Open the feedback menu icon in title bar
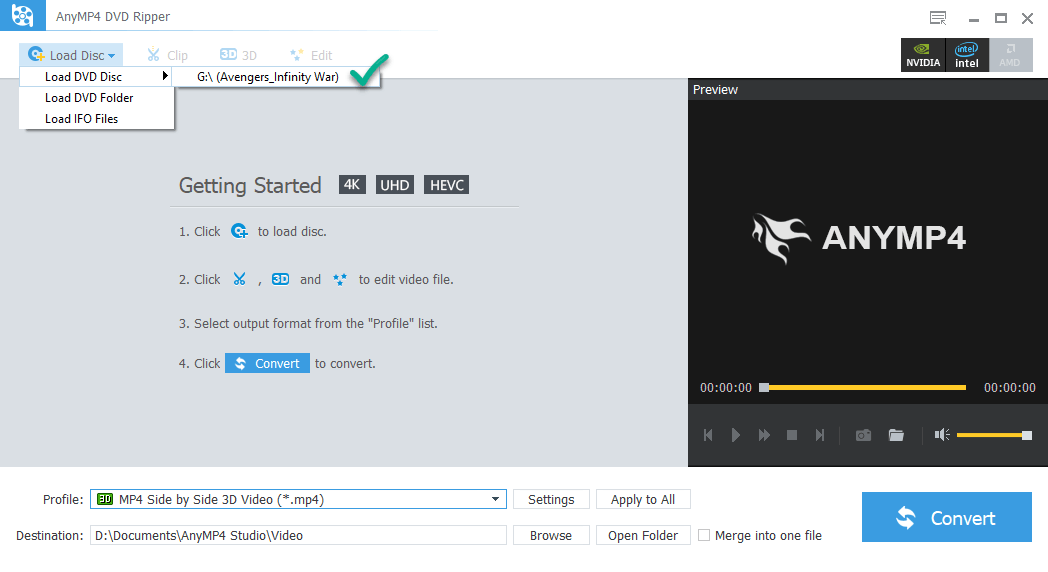 click(x=938, y=18)
